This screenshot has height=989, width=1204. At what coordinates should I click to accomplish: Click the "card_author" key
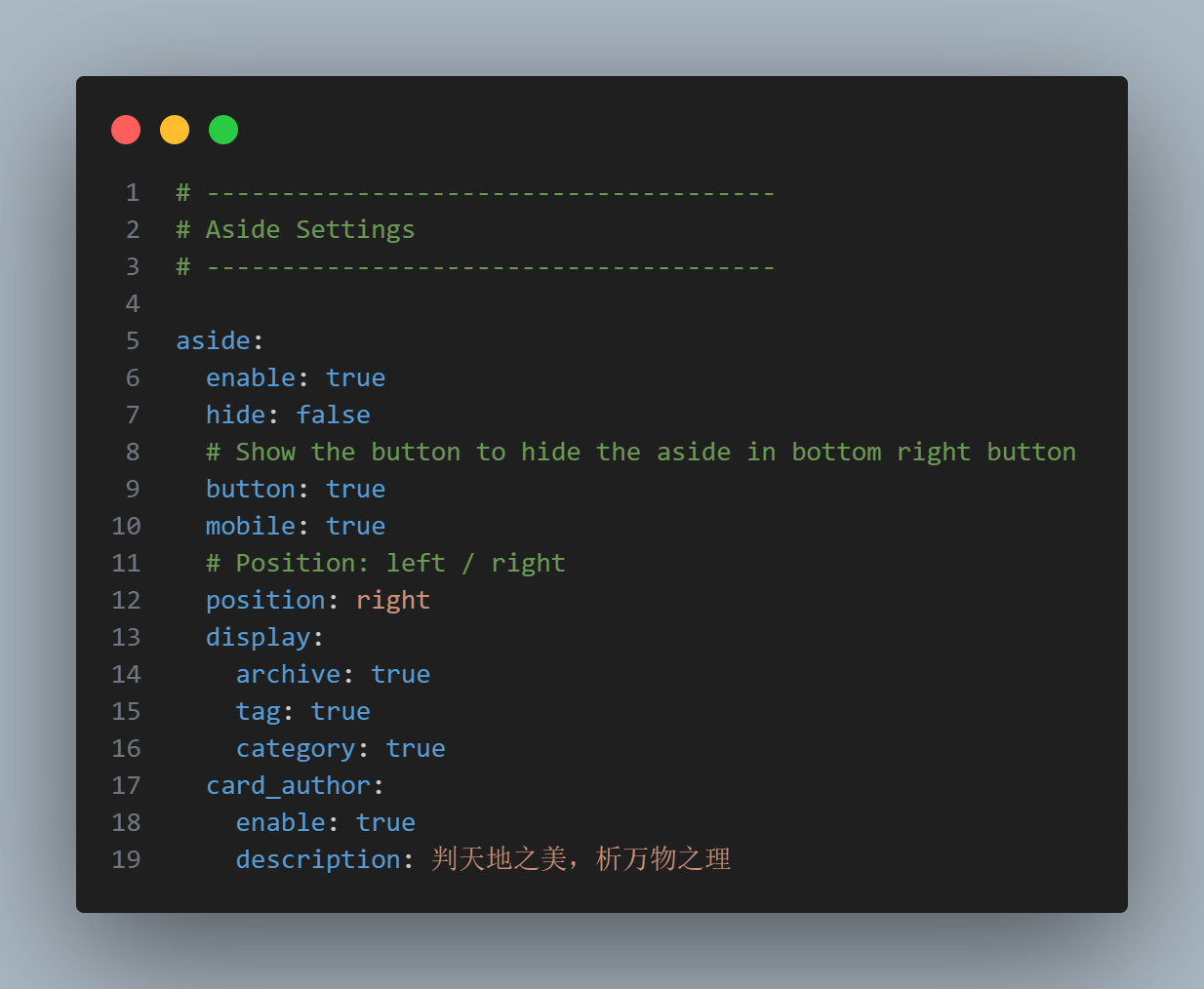[288, 785]
